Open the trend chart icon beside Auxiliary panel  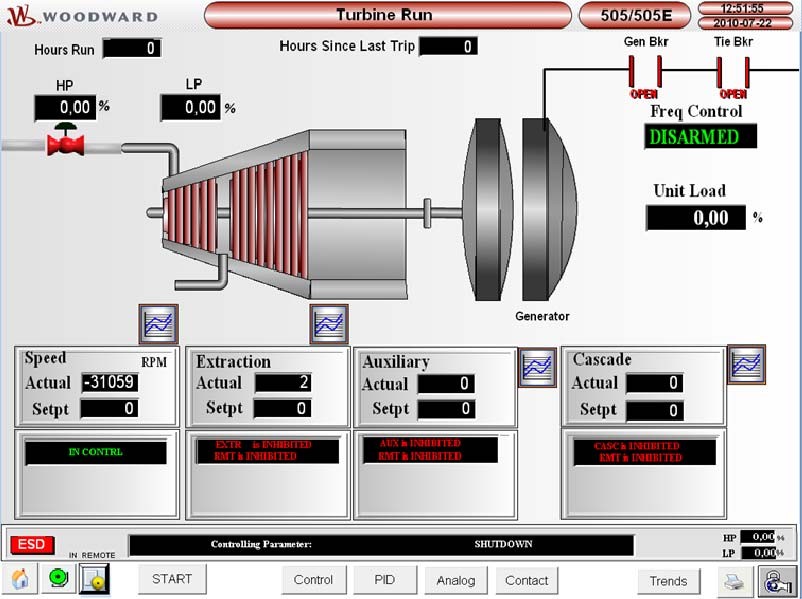(537, 367)
